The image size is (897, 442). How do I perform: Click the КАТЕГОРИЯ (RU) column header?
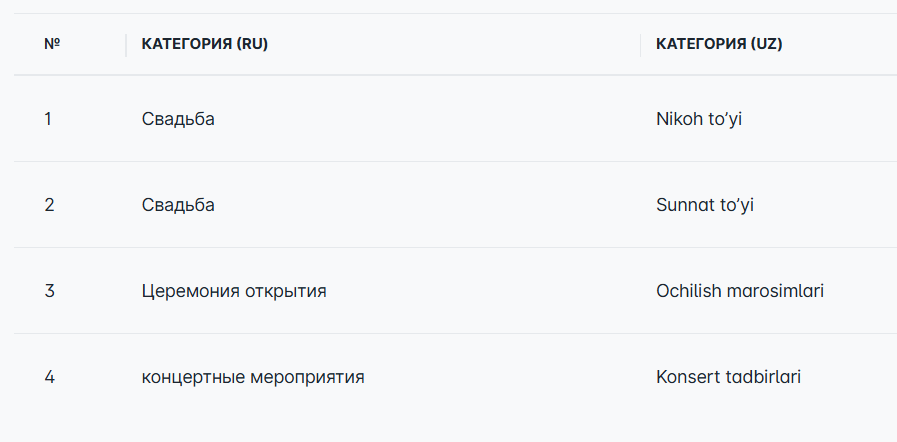205,44
